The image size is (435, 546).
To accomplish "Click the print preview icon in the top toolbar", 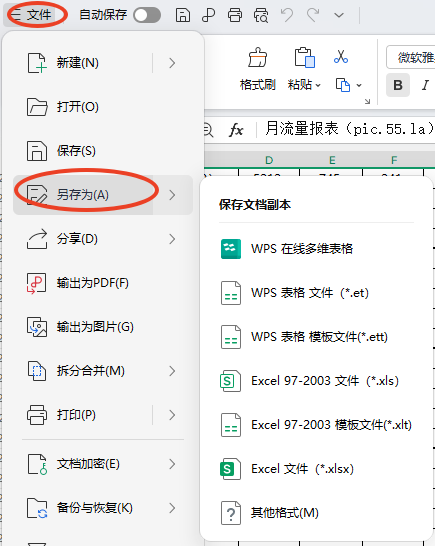I will (x=261, y=15).
